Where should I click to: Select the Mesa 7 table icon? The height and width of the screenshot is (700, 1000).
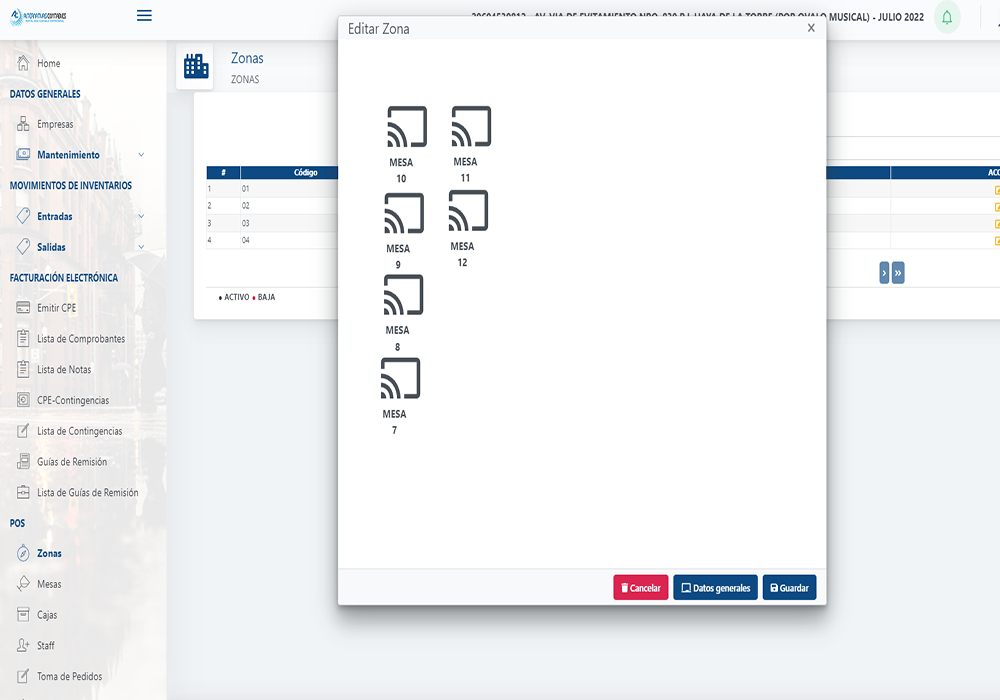pyautogui.click(x=400, y=379)
